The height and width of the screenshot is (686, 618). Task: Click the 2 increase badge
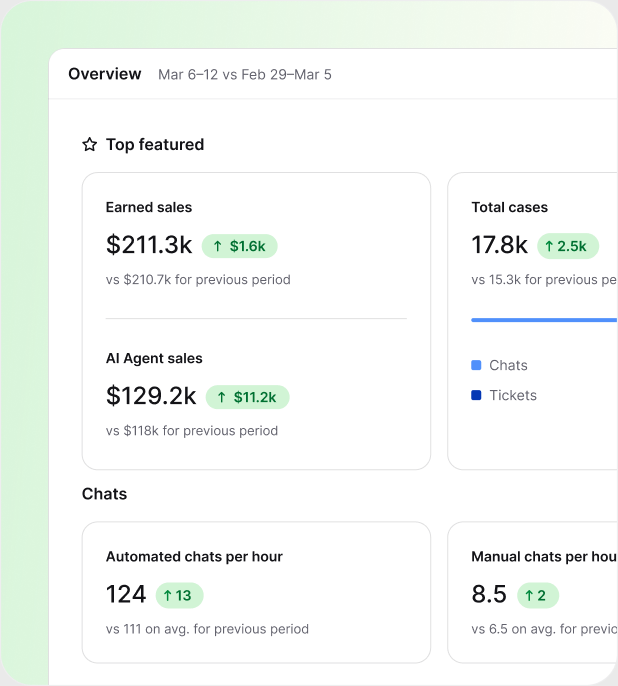coord(538,595)
